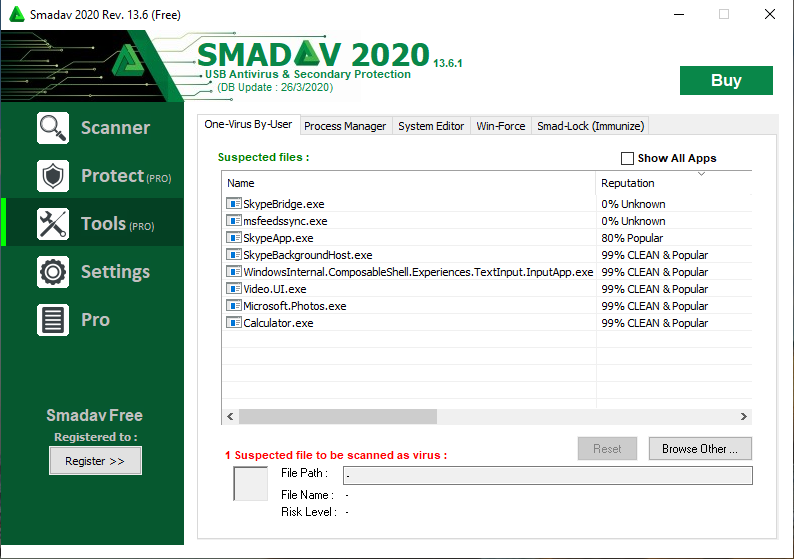Open the Smad-Lock (Immunize) tab
The width and height of the screenshot is (794, 559).
(x=590, y=126)
